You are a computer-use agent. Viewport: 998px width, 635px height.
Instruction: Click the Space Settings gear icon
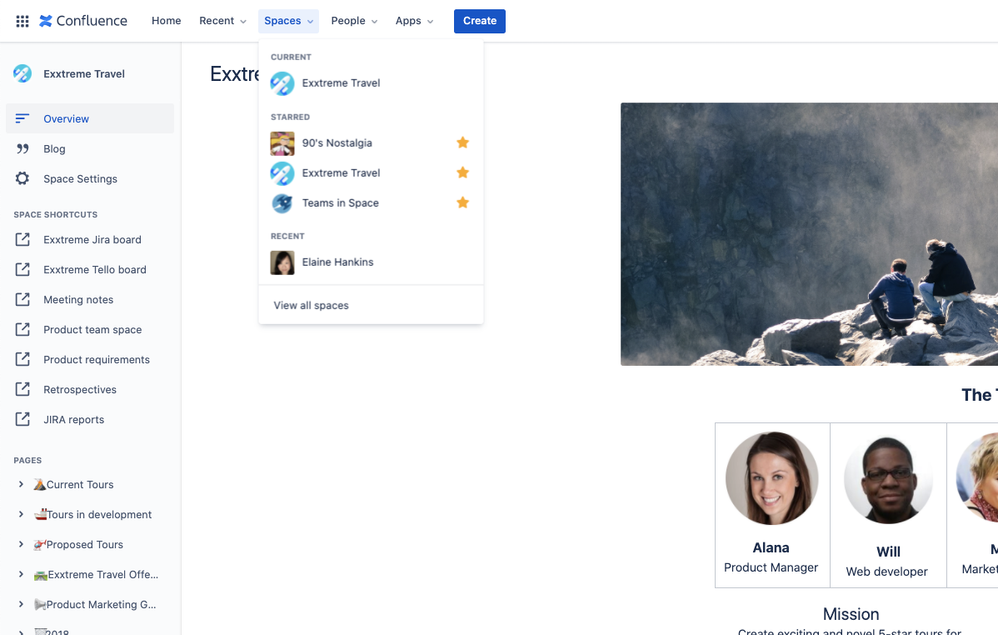(x=22, y=178)
